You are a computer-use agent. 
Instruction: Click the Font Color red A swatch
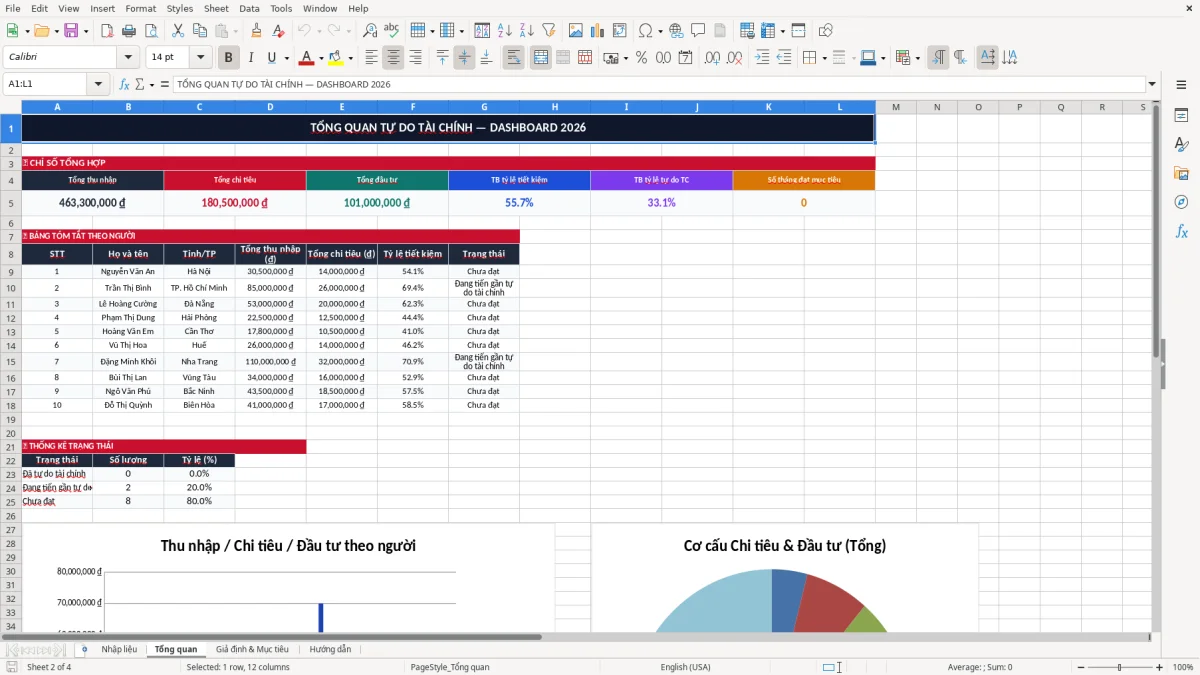pyautogui.click(x=306, y=57)
